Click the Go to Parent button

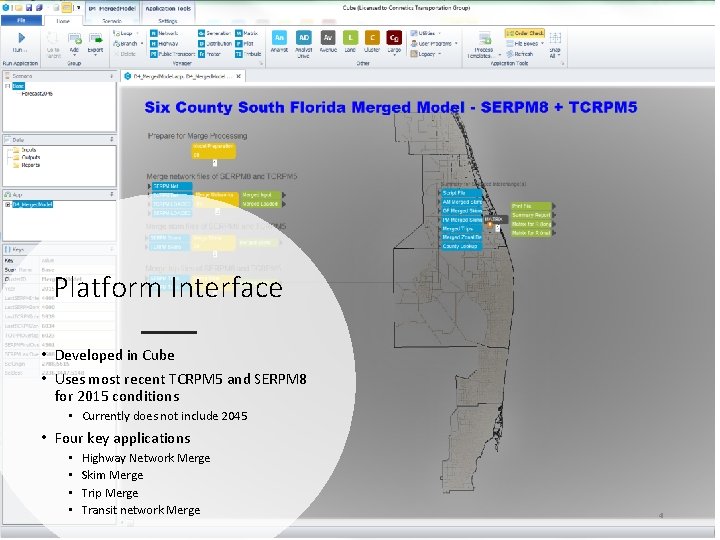[52, 44]
